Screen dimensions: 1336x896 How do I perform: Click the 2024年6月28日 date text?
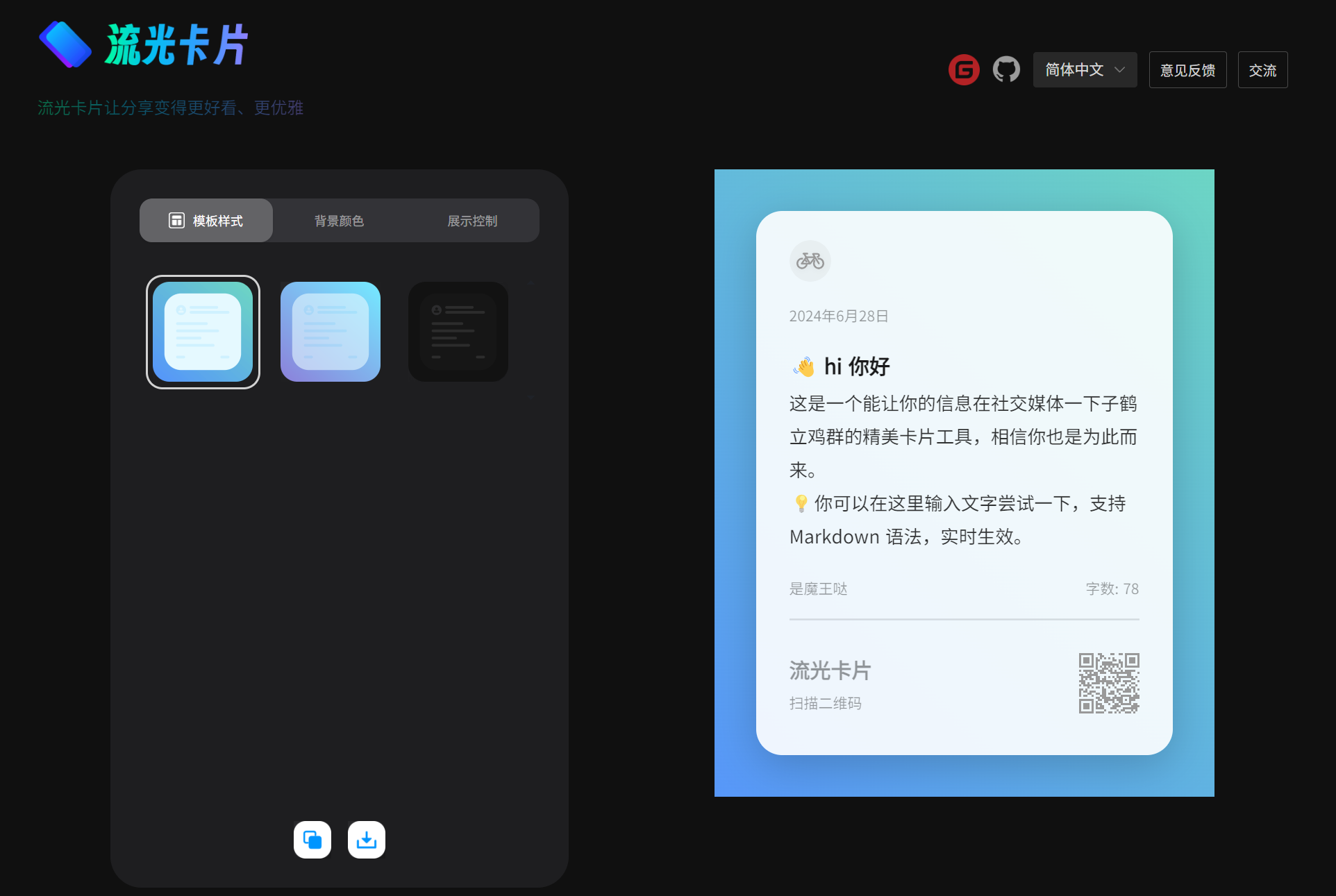839,316
